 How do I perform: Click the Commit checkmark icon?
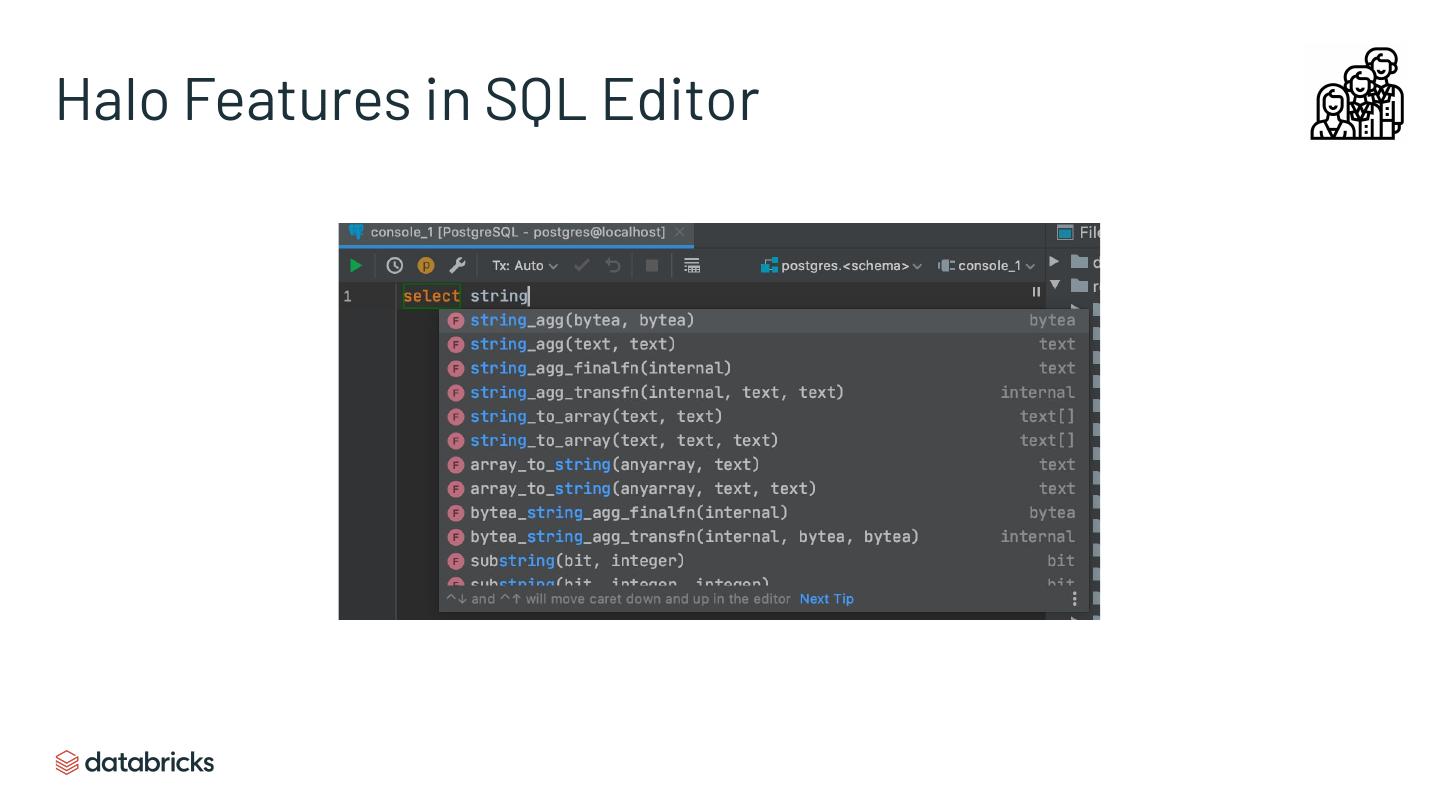tap(582, 265)
